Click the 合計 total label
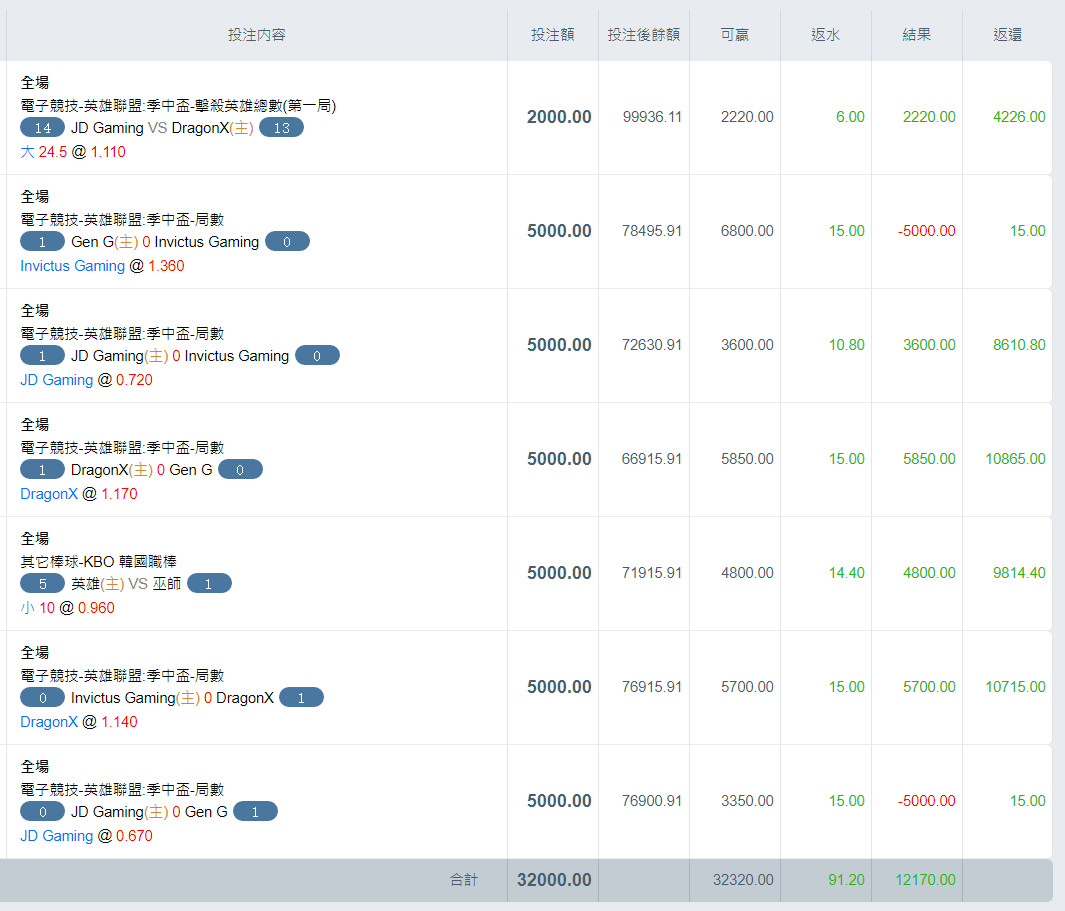1065x911 pixels. tap(464, 880)
